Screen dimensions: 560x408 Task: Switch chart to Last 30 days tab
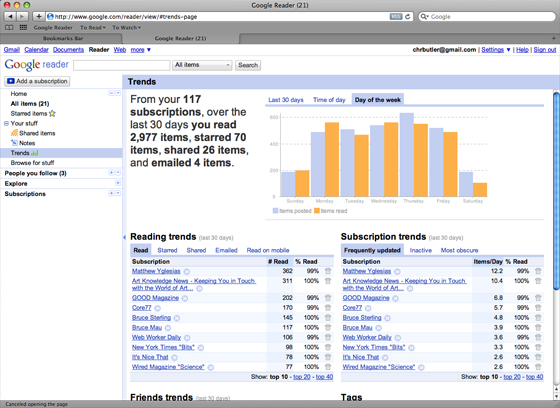[x=286, y=100]
